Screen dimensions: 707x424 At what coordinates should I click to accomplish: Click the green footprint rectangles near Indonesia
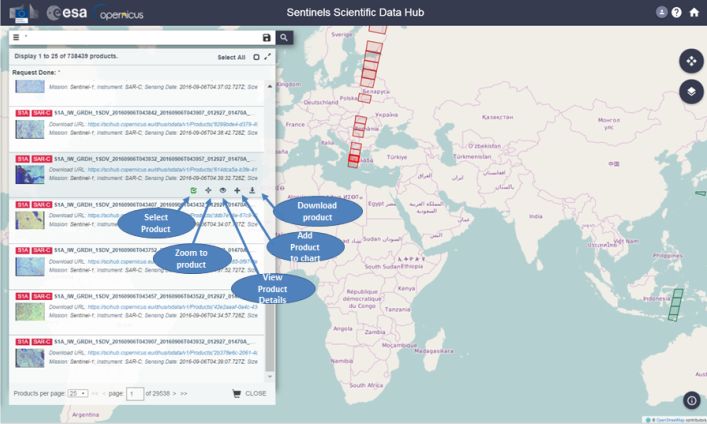(675, 305)
